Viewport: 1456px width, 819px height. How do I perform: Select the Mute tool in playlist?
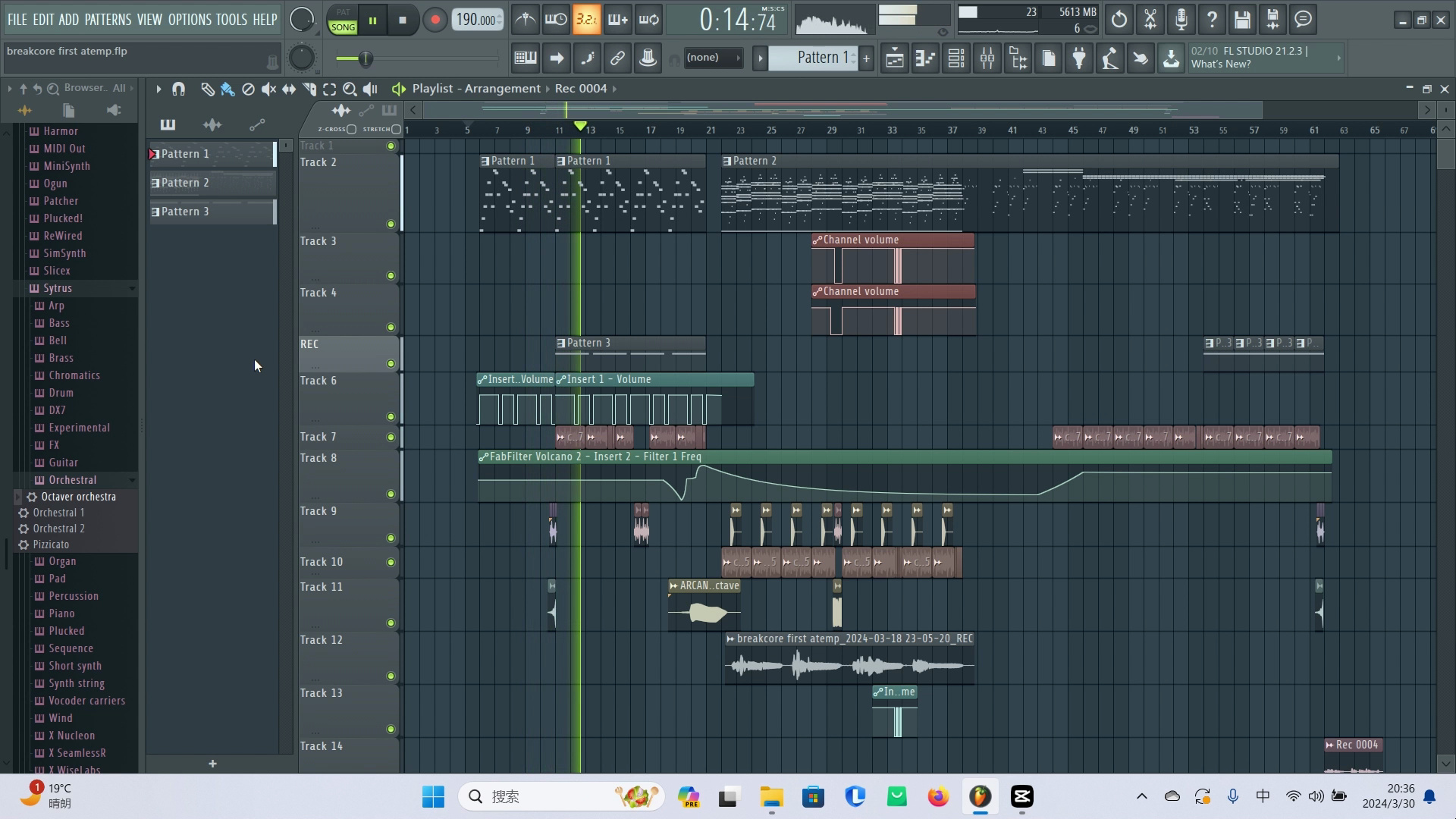pyautogui.click(x=268, y=89)
